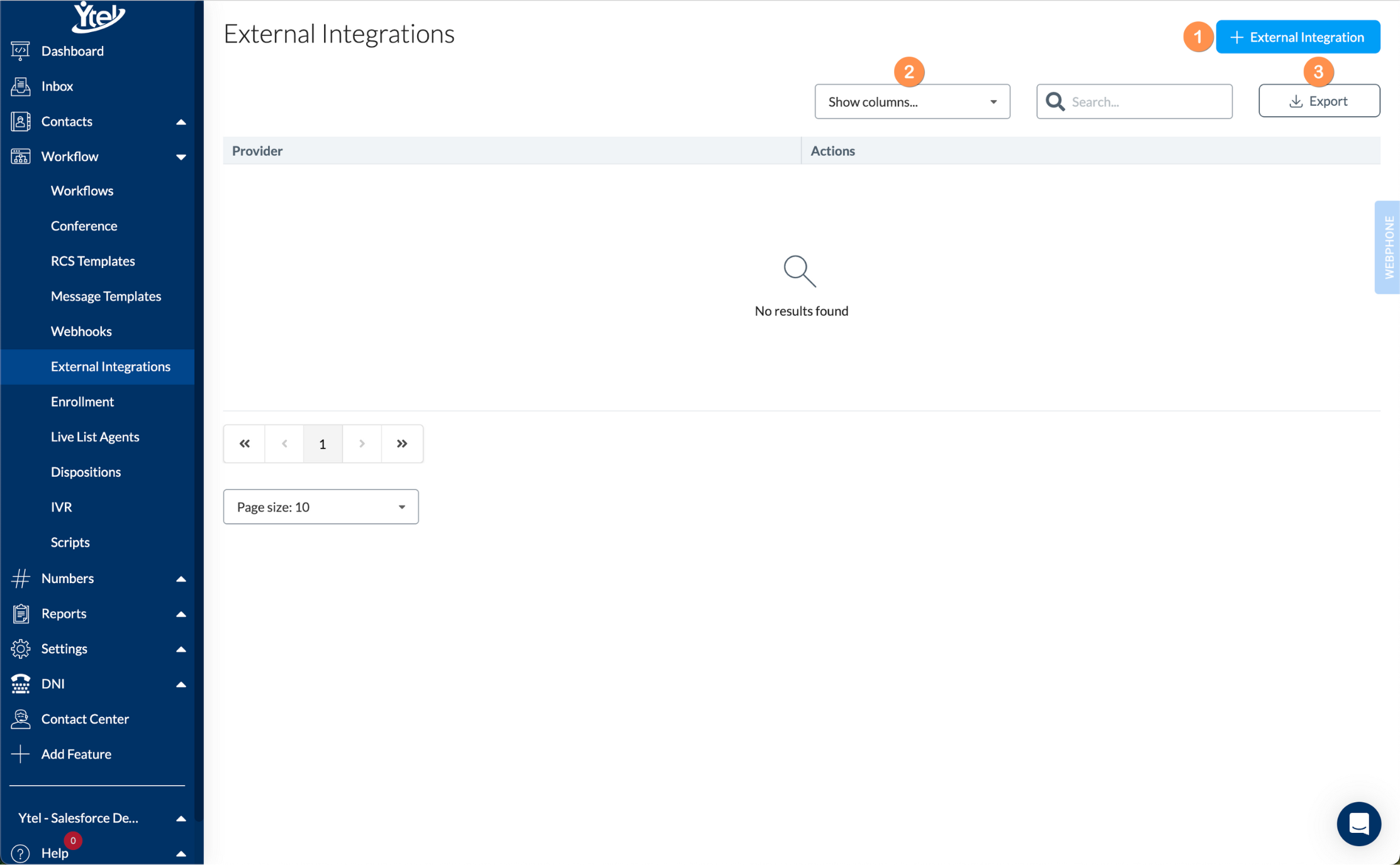This screenshot has height=865, width=1400.
Task: Open Inbox via its tray icon
Action: click(x=20, y=86)
